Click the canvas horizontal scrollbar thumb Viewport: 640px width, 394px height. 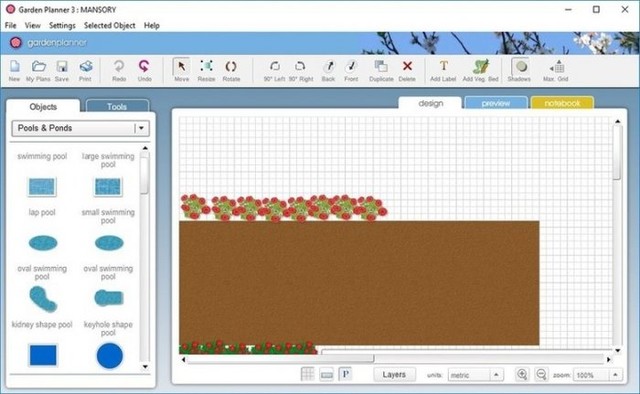click(280, 359)
